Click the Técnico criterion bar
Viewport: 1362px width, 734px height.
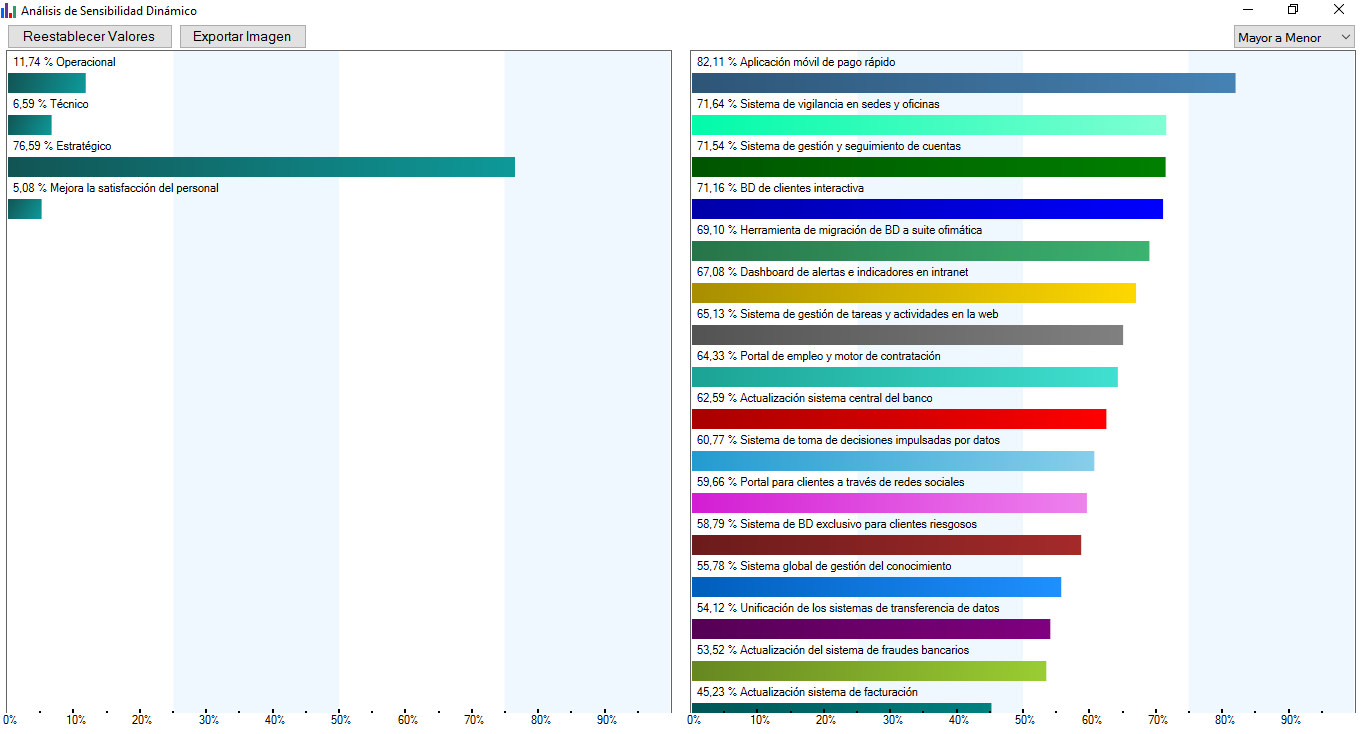(30, 125)
